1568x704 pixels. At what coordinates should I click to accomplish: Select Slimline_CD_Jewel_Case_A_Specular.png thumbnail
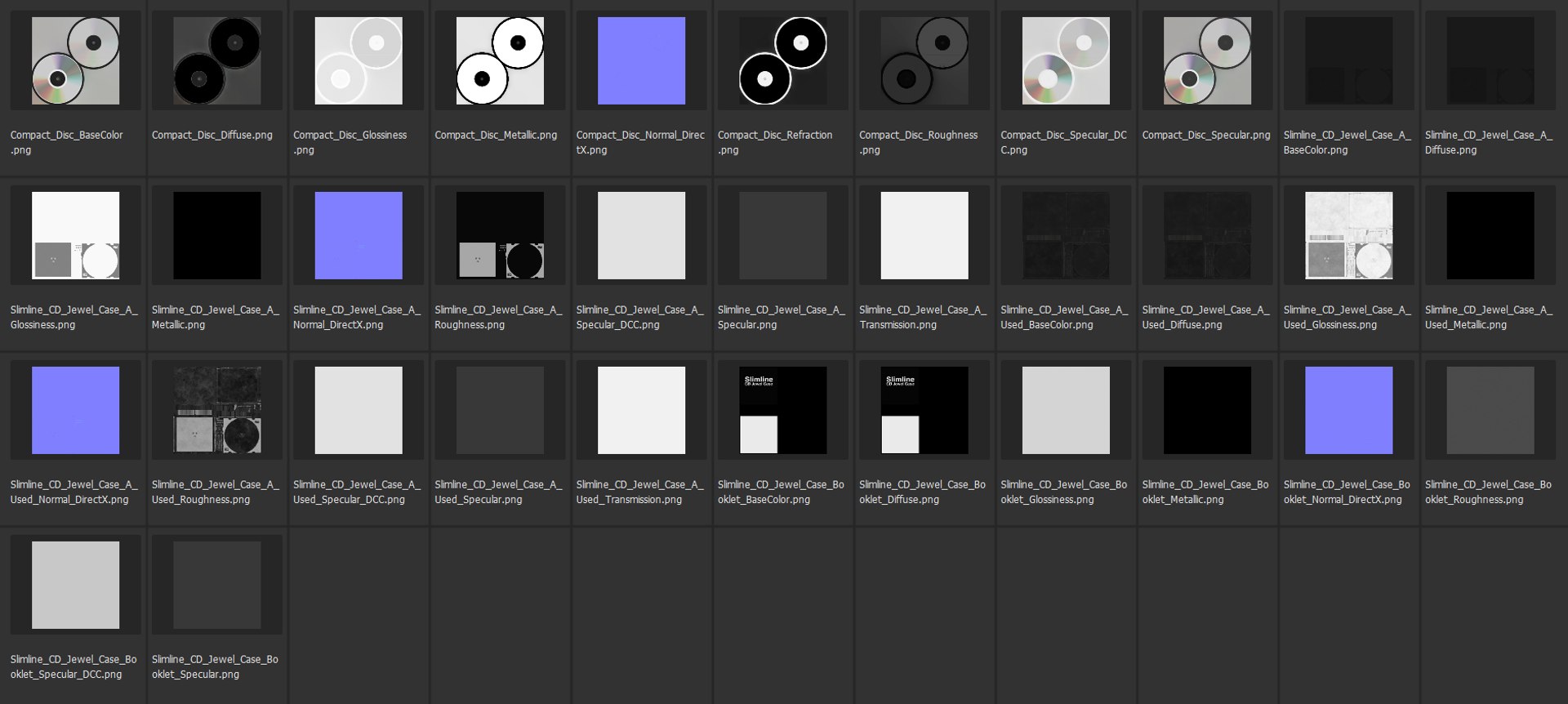pyautogui.click(x=783, y=235)
